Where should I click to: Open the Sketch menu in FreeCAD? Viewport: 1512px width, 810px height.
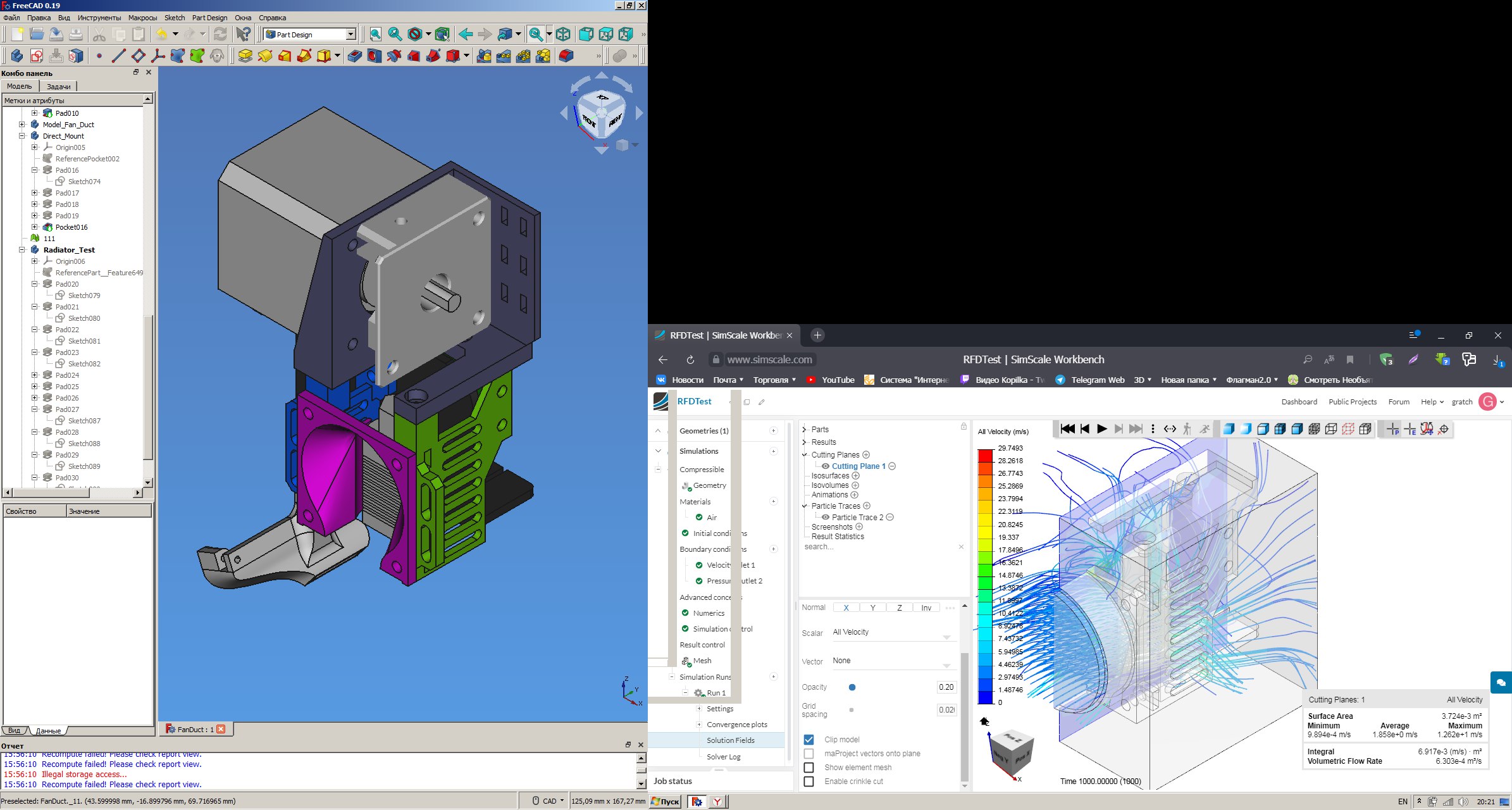coord(175,18)
